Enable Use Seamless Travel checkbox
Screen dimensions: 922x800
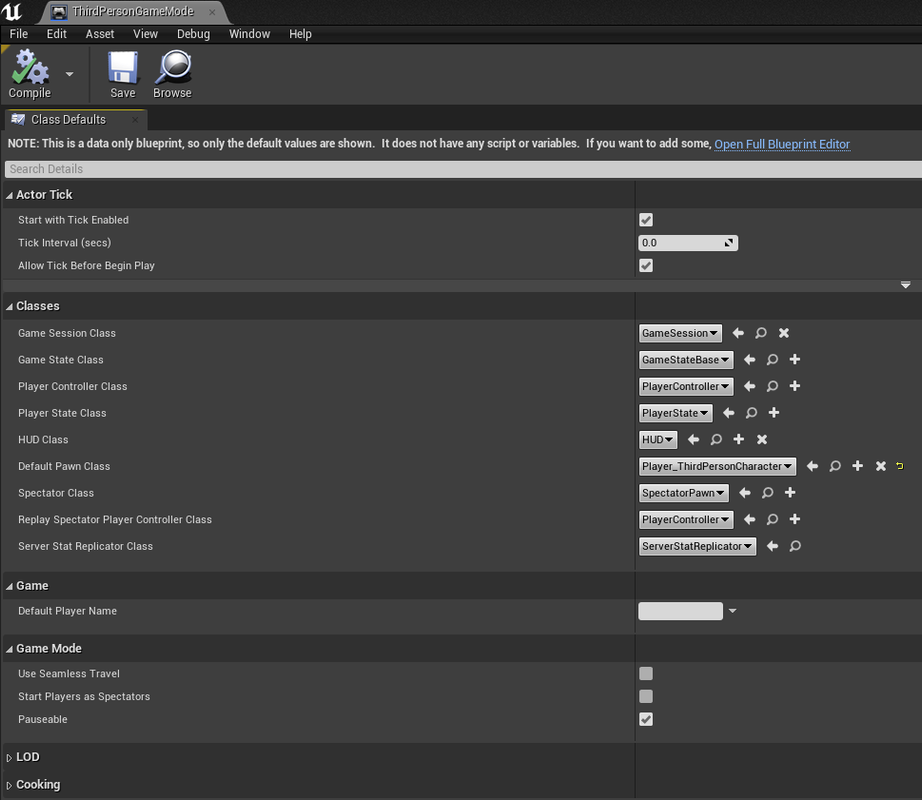646,674
